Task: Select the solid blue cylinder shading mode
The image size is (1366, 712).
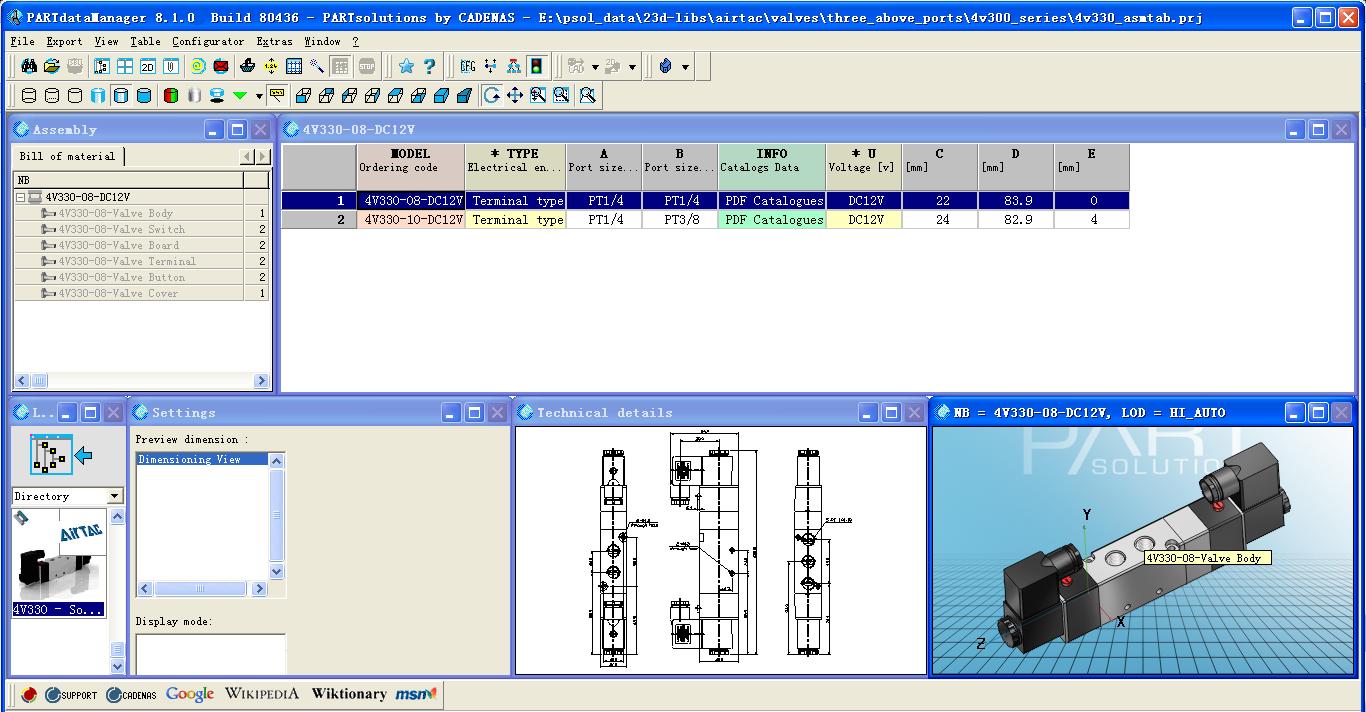Action: pos(143,95)
